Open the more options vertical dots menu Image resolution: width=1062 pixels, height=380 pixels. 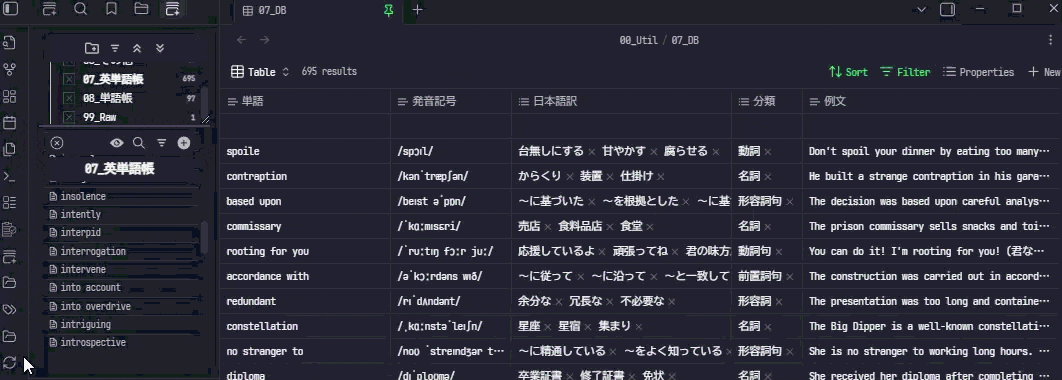coord(1050,40)
